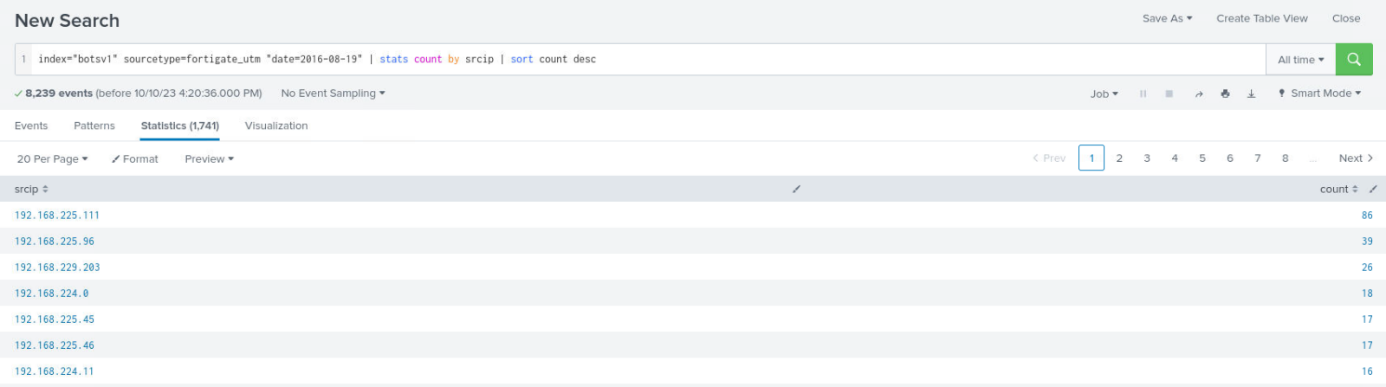Sort table by srcip column
Image resolution: width=1386 pixels, height=387 pixels.
(x=31, y=189)
